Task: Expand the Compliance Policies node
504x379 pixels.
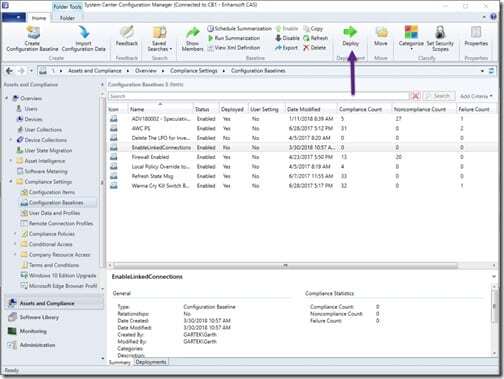Action: pyautogui.click(x=15, y=234)
